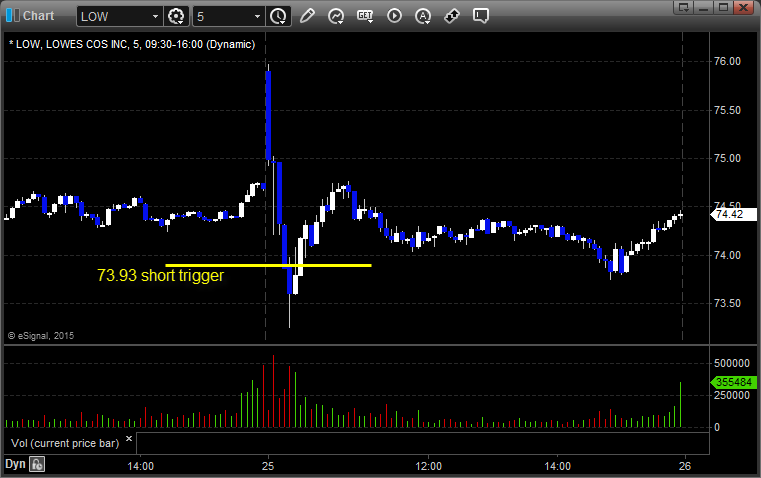The height and width of the screenshot is (478, 761).
Task: Click the 14:00 label before the 25 date
Action: point(140,466)
